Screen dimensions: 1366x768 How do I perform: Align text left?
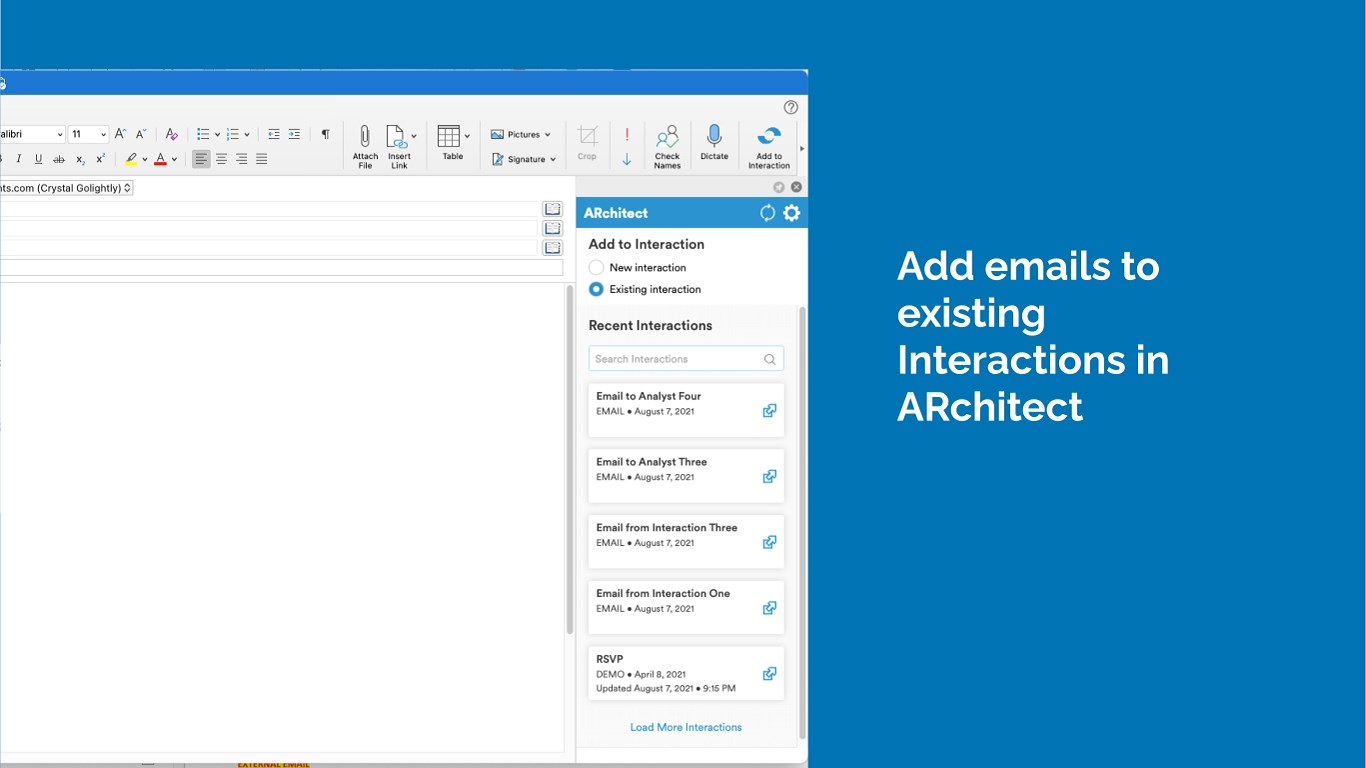coord(201,159)
